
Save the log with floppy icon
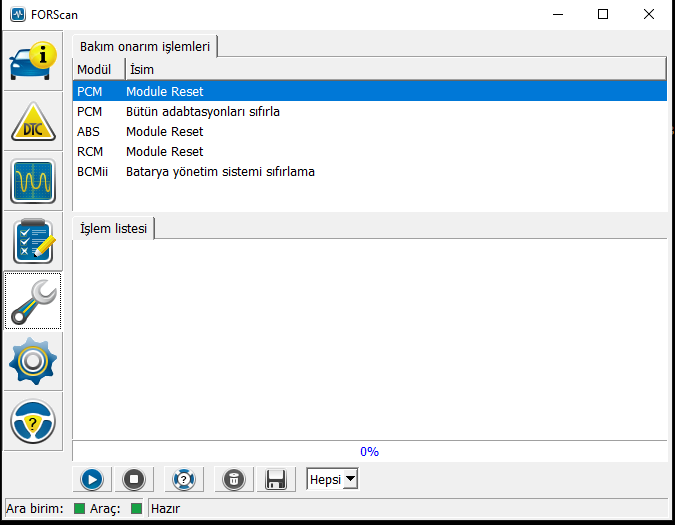(276, 479)
